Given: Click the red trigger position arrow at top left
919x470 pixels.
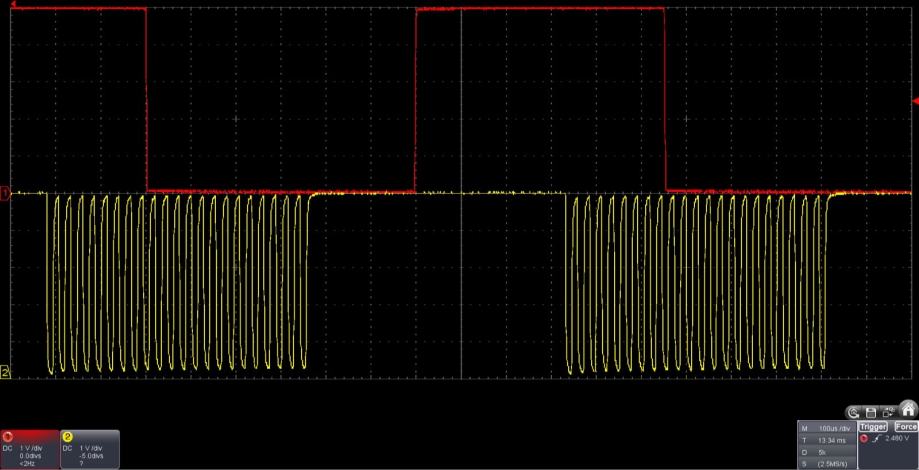Looking at the screenshot, I should point(13,4).
